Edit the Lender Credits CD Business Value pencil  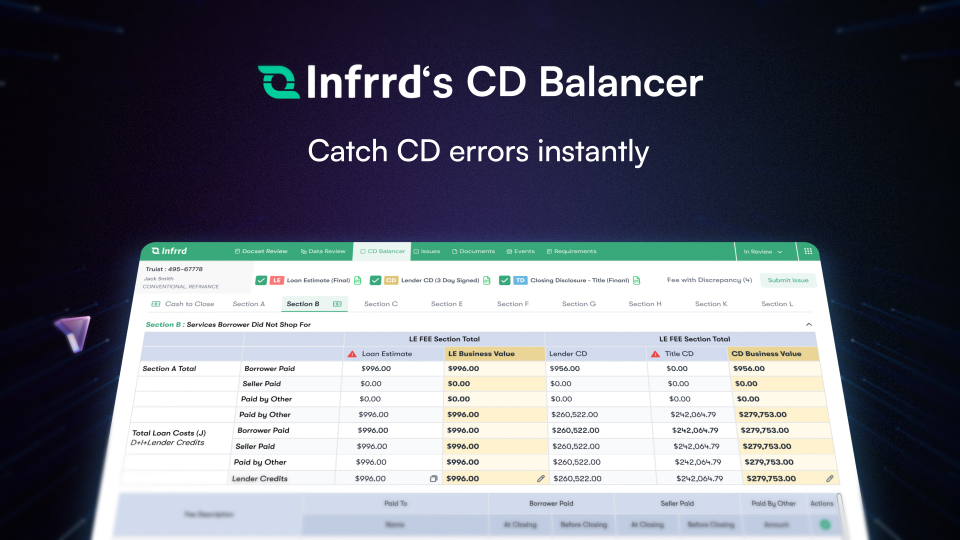[x=830, y=479]
